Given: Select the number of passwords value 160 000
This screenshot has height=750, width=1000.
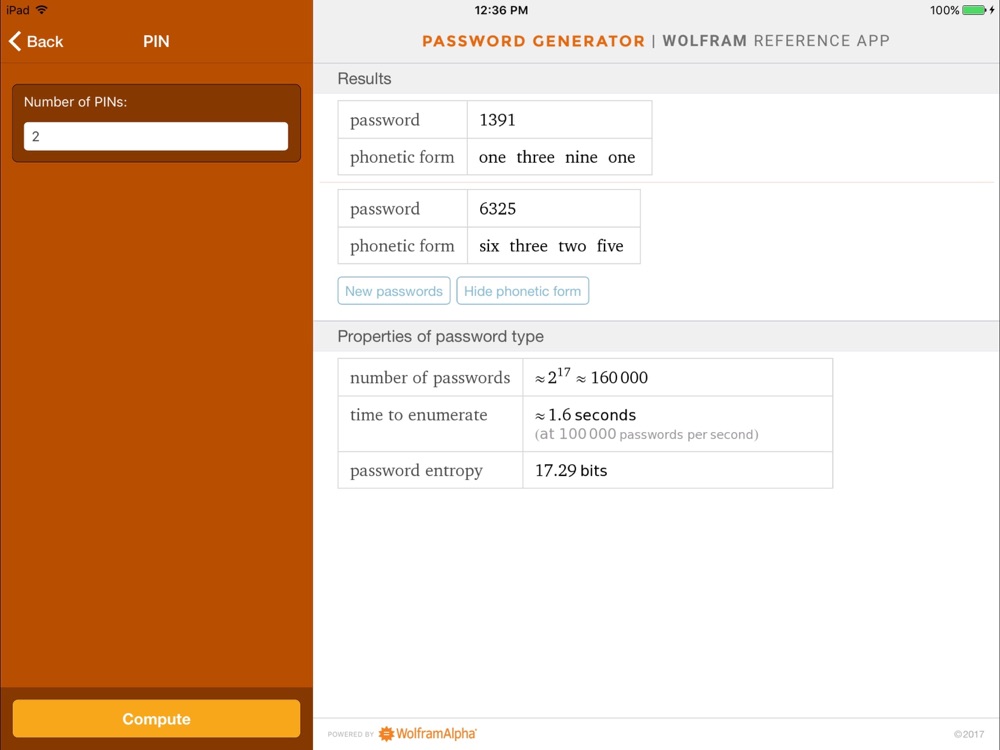Looking at the screenshot, I should (619, 378).
